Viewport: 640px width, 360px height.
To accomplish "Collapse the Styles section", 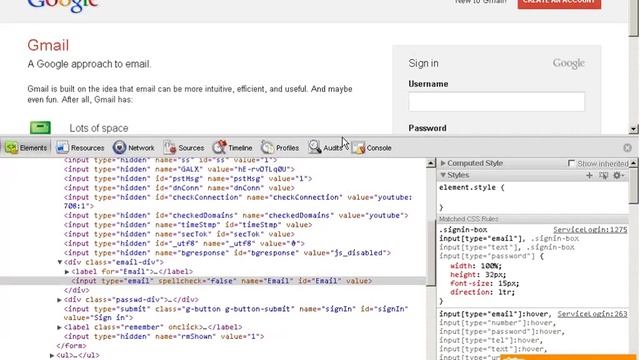I will [443, 175].
